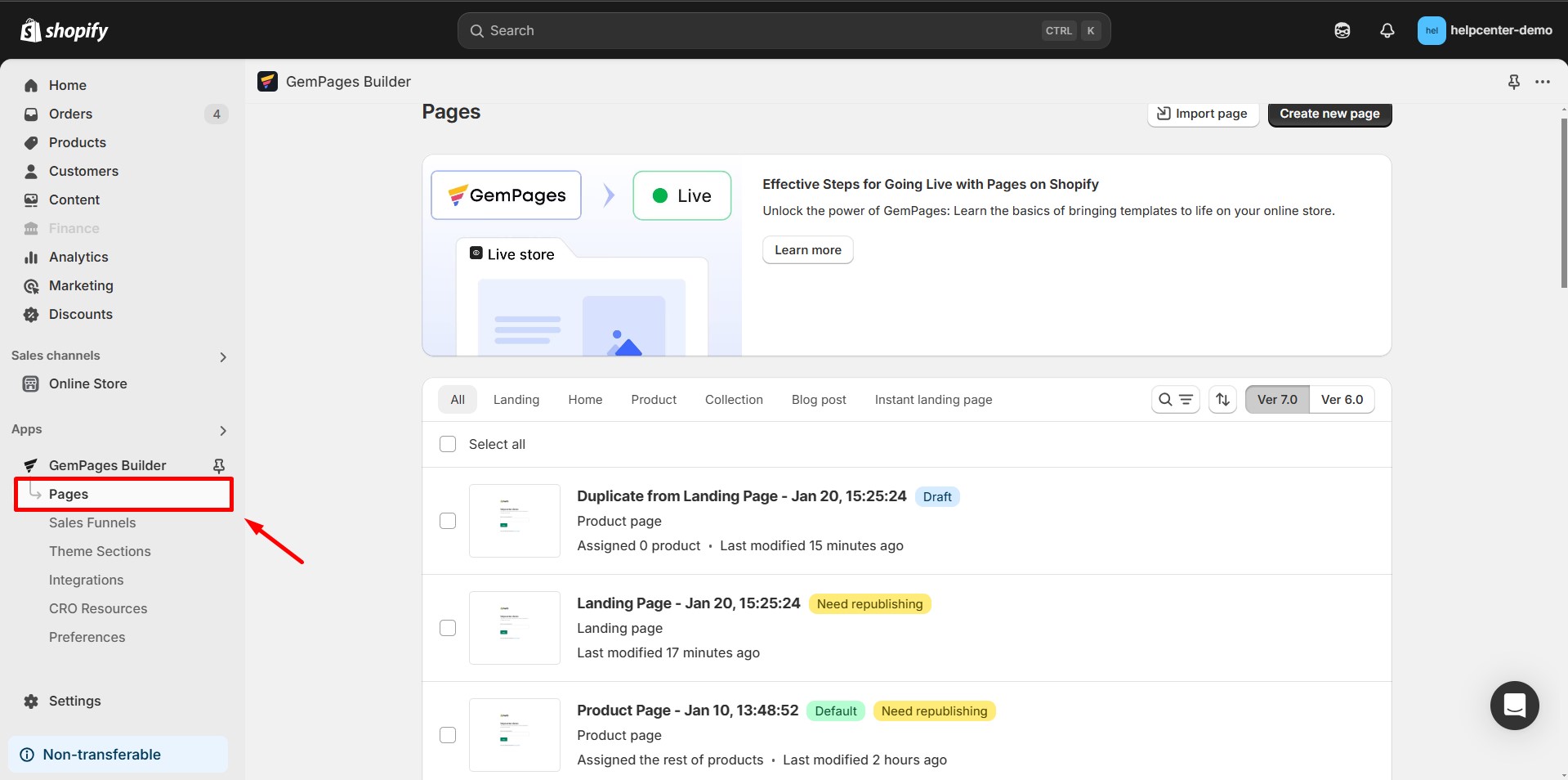
Task: Click the sort icon above the pages list
Action: coord(1222,400)
